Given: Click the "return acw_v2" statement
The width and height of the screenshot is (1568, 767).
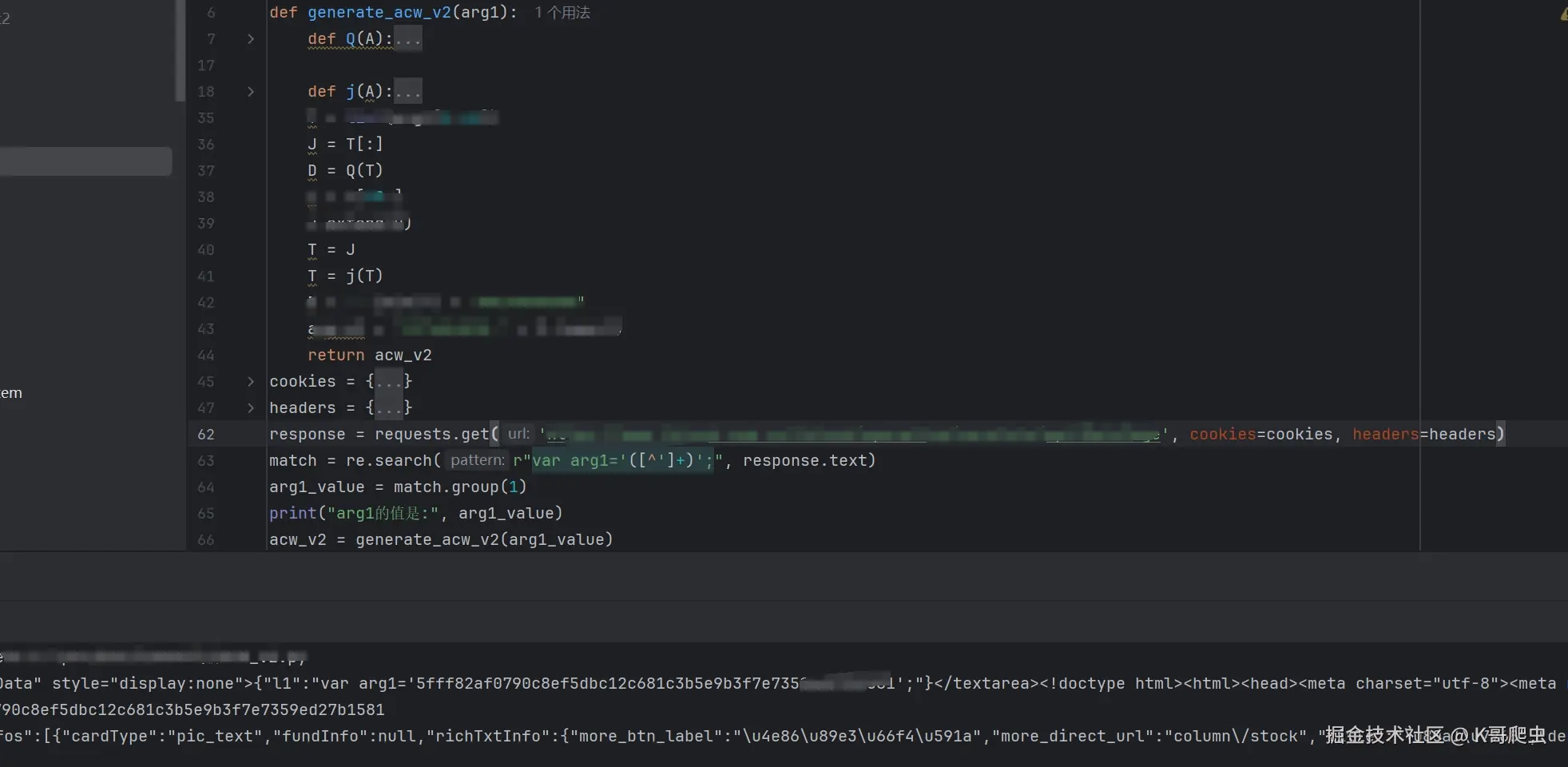Looking at the screenshot, I should coord(370,356).
